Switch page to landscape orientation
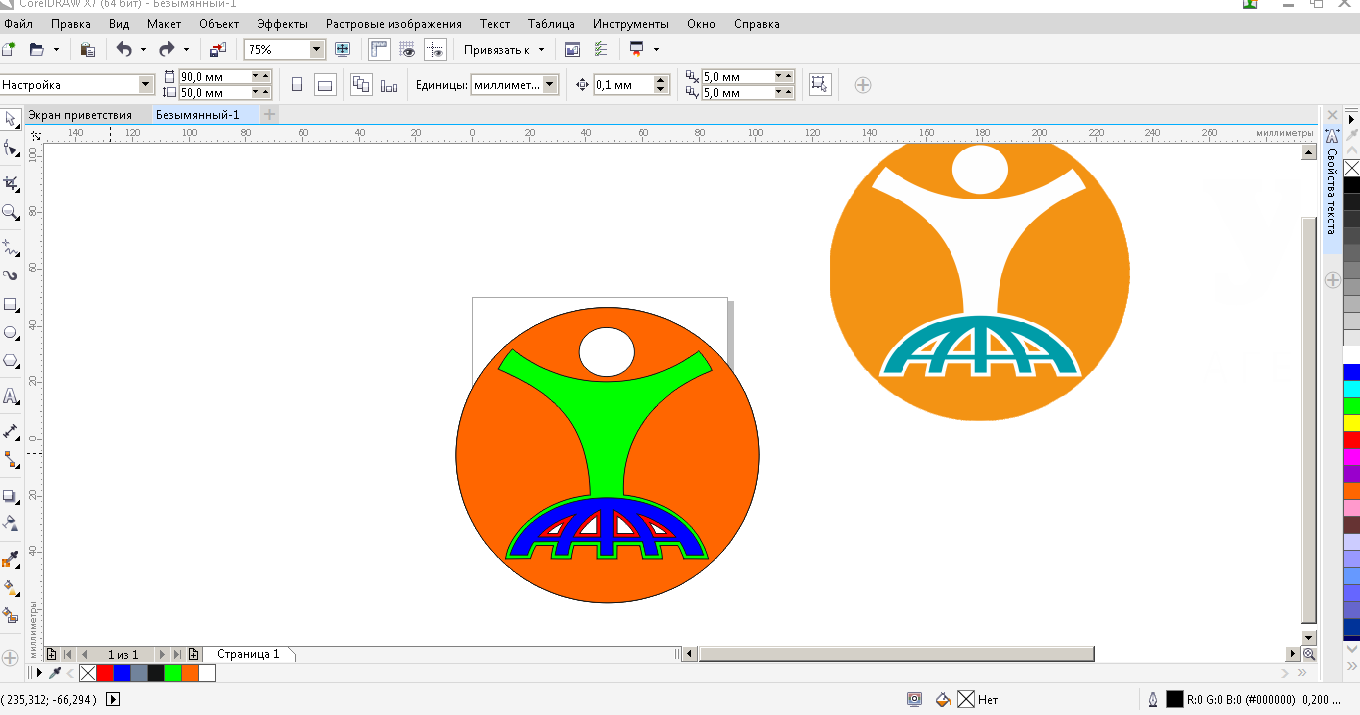 pyautogui.click(x=325, y=85)
